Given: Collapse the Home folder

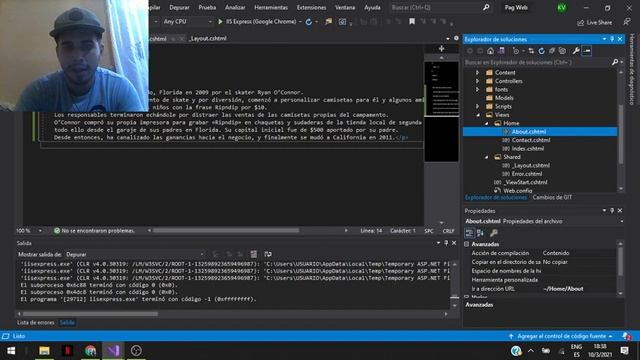Looking at the screenshot, I should pos(486,123).
